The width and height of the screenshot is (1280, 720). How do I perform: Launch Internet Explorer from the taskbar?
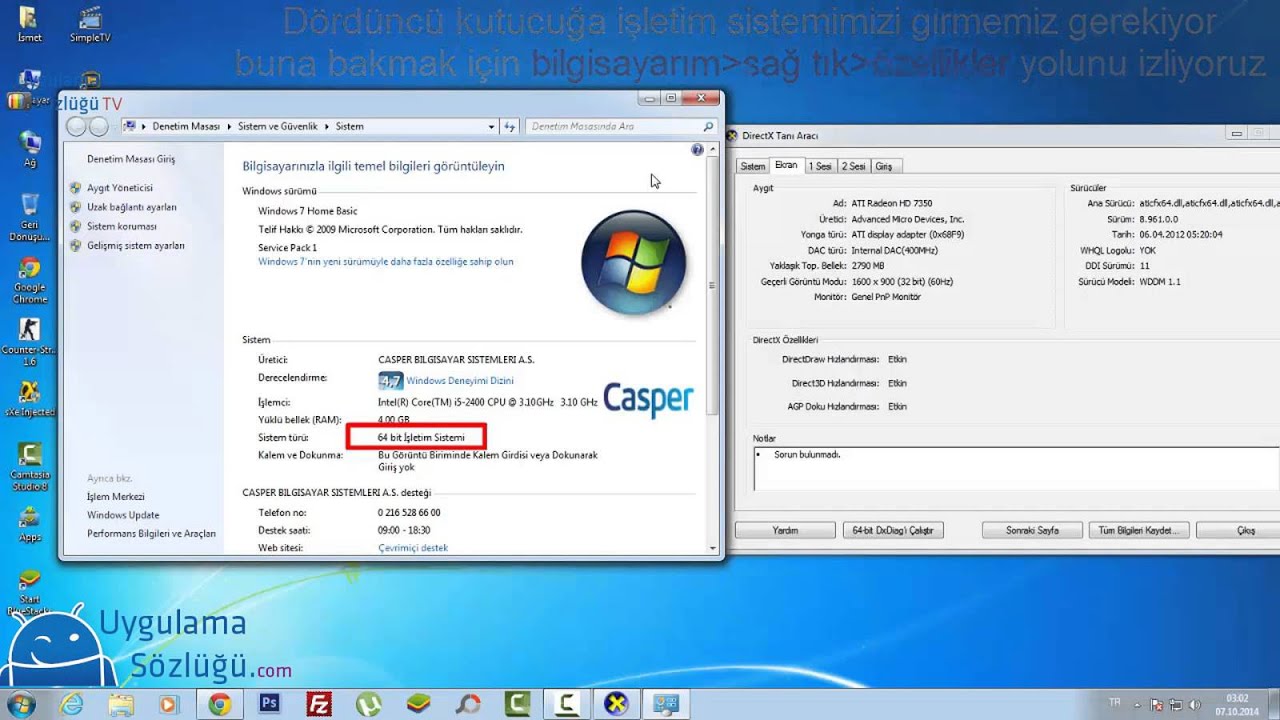click(72, 704)
